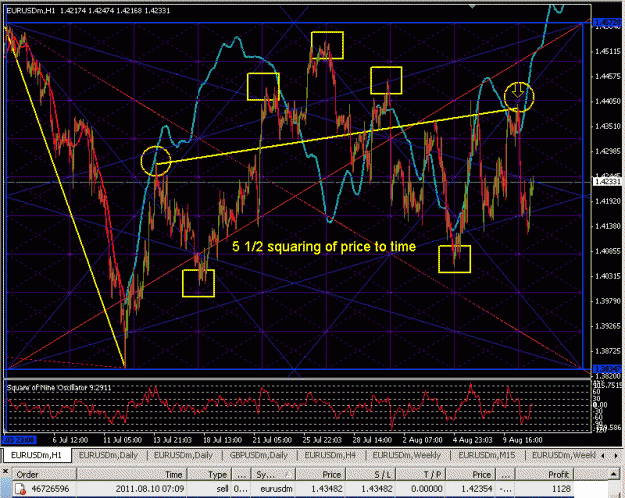Screen dimensions: 625x498
Task: Click the current price label 1.42331 on axis
Action: point(607,182)
